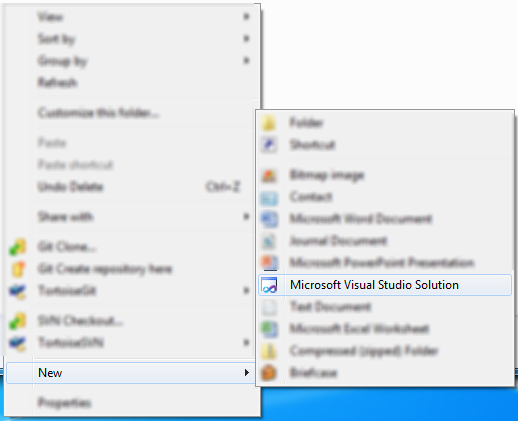Screen dimensions: 518x421
Task: Expand the Share with arrow
Action: pos(246,217)
